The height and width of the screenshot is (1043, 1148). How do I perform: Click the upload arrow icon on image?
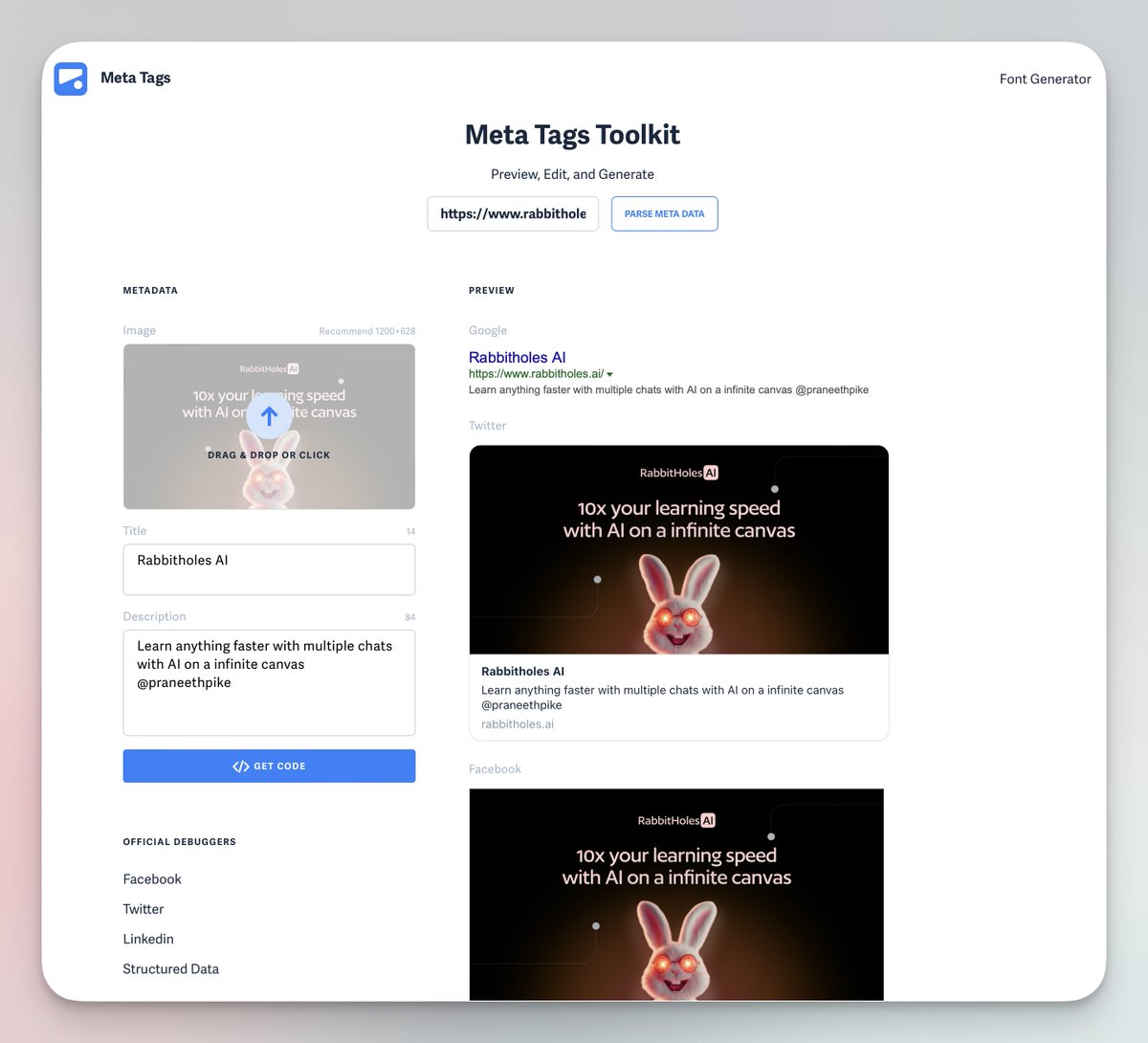coord(269,416)
